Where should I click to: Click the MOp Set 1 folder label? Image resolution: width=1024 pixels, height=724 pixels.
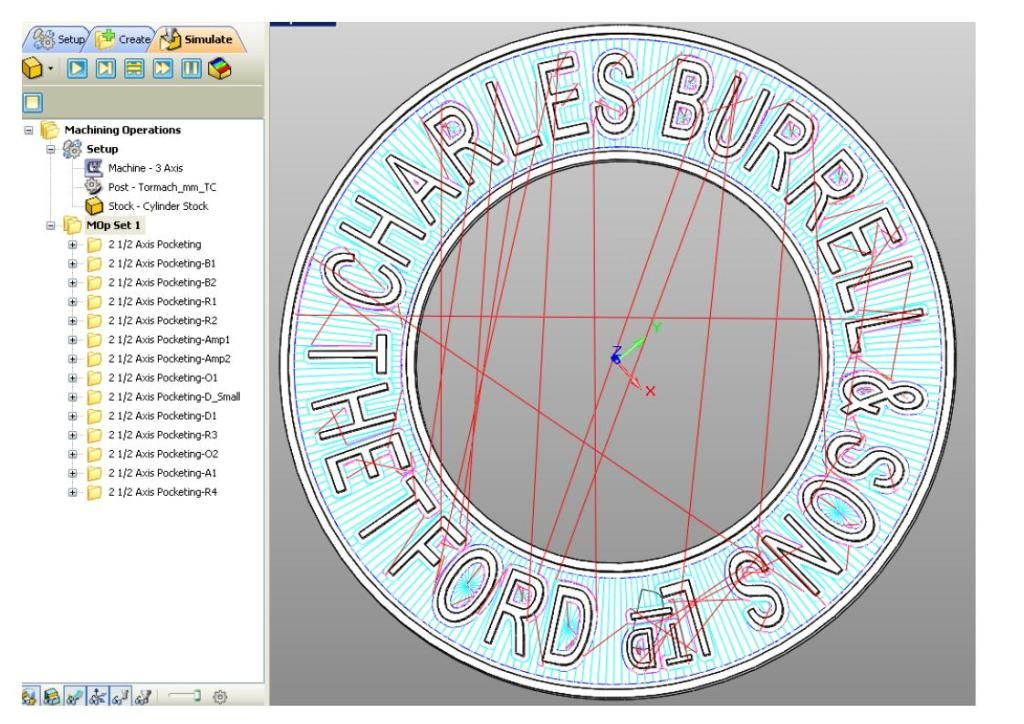(114, 225)
